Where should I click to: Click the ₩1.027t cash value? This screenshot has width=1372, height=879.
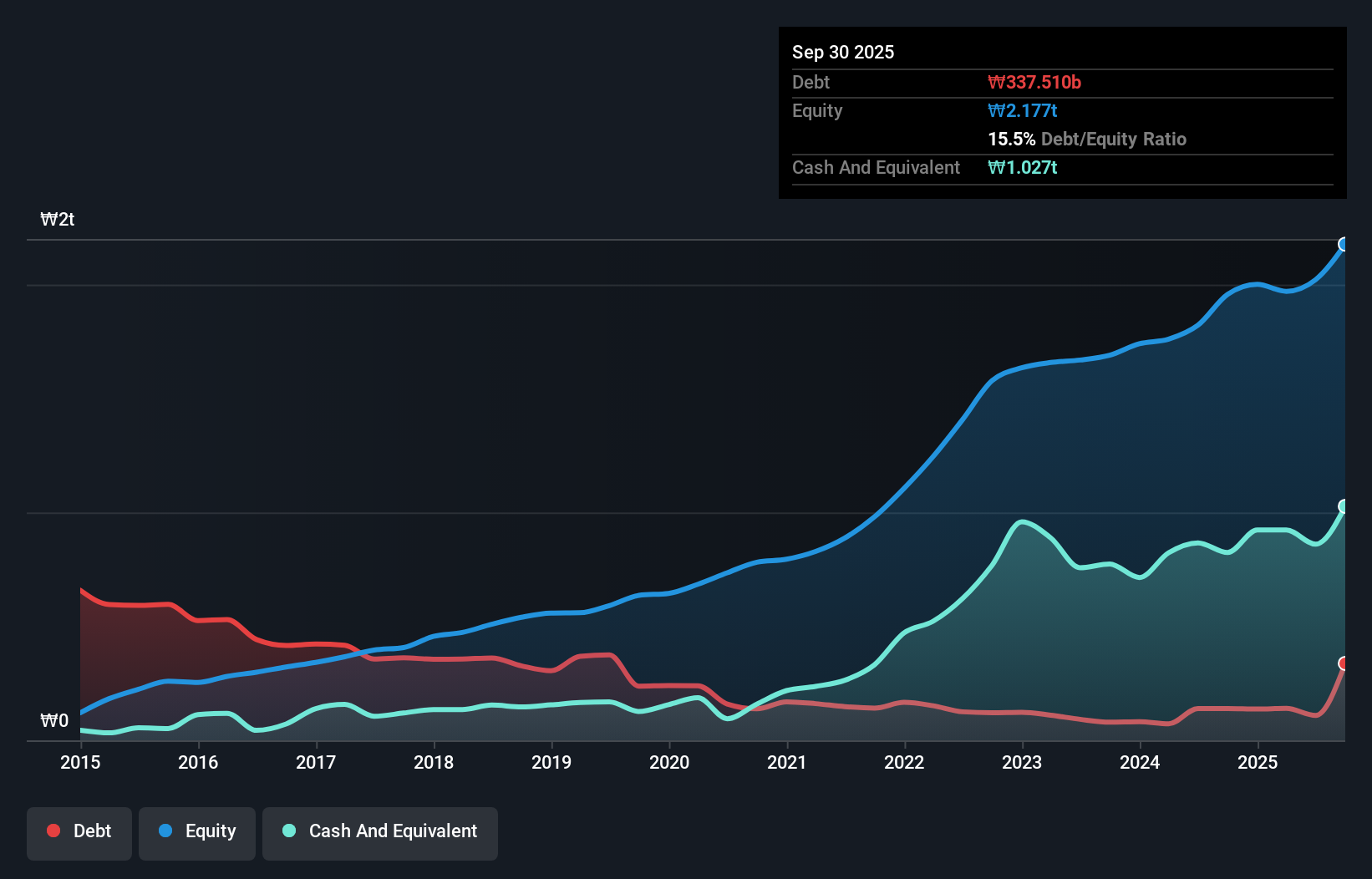[x=1023, y=167]
